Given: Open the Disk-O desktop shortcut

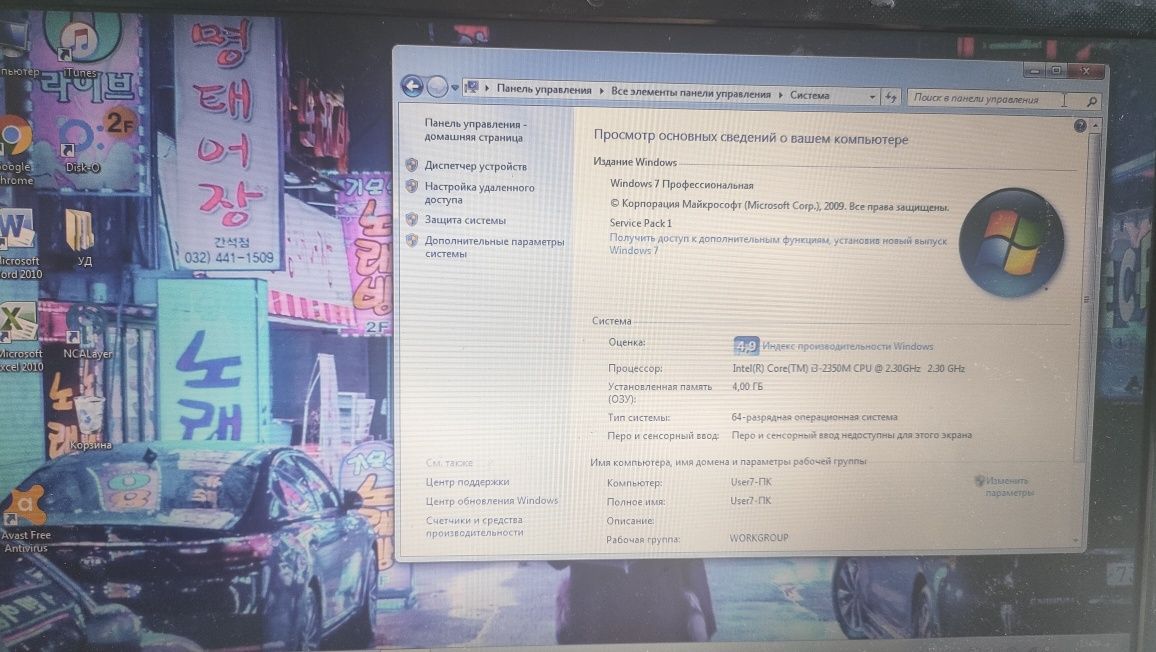Looking at the screenshot, I should (81, 146).
